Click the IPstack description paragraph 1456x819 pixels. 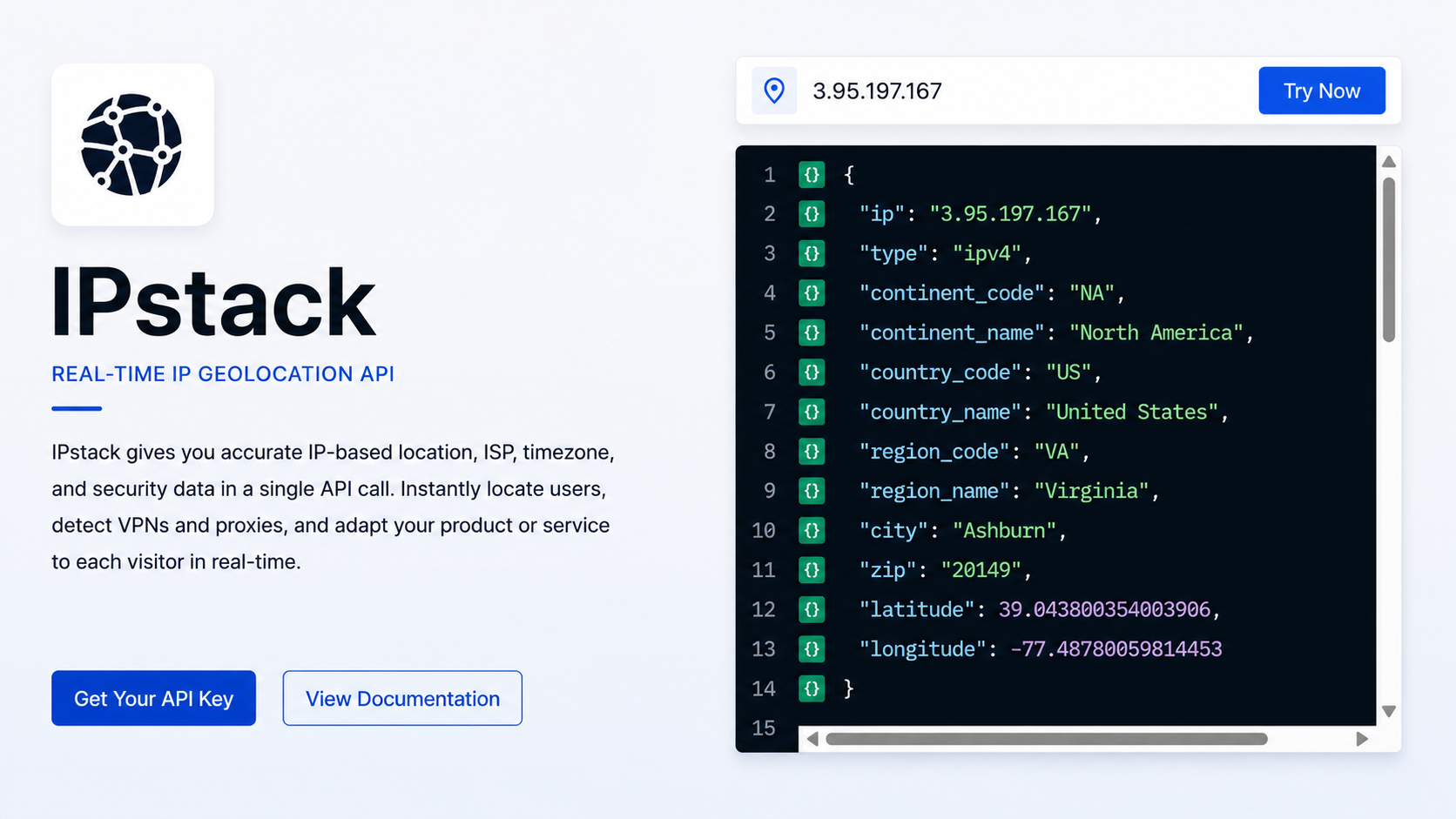click(x=333, y=507)
